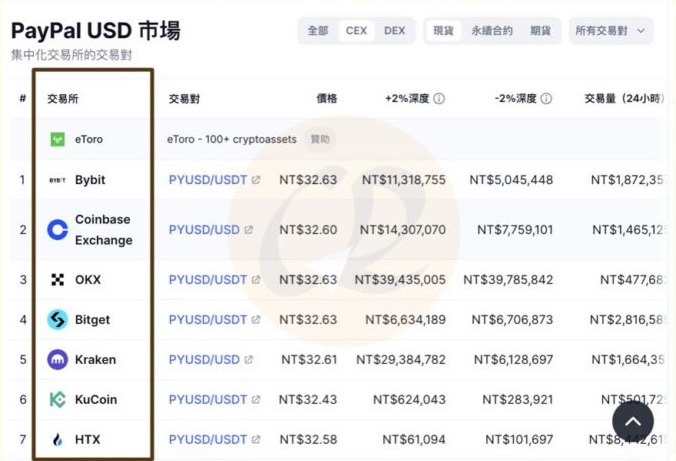Image resolution: width=676 pixels, height=461 pixels.
Task: Click the Kraken purple logo icon
Action: coord(57,360)
